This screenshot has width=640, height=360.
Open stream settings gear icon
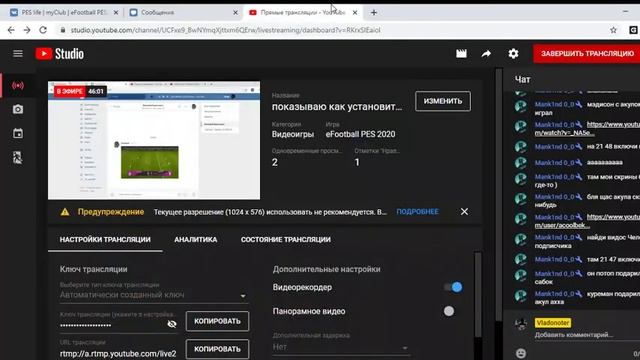point(513,53)
